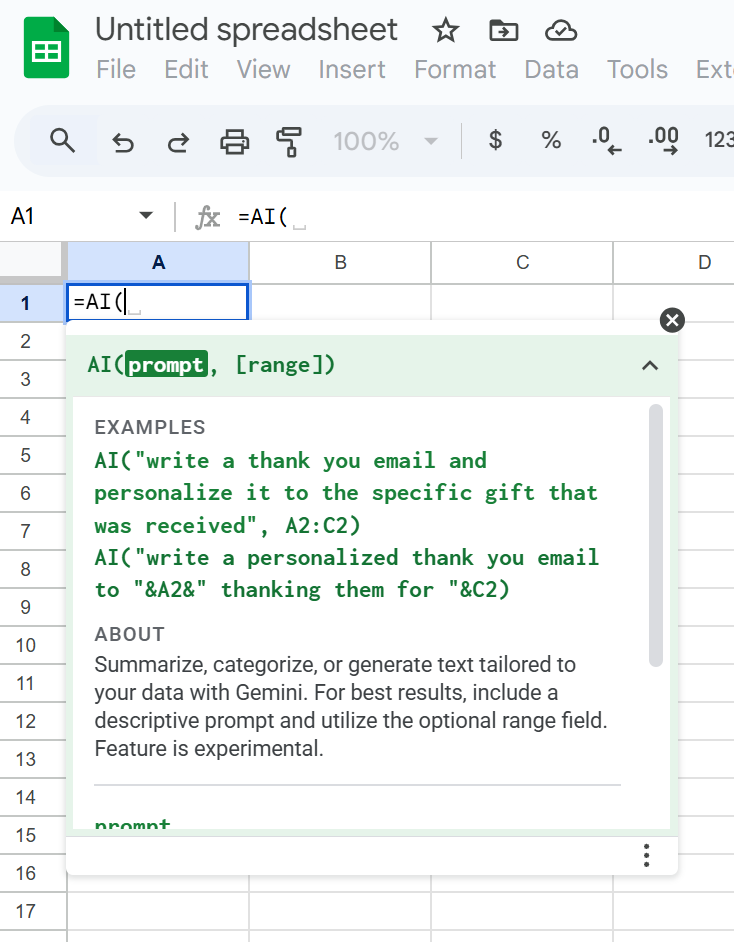Open the Format menu
The image size is (734, 942).
click(x=455, y=70)
